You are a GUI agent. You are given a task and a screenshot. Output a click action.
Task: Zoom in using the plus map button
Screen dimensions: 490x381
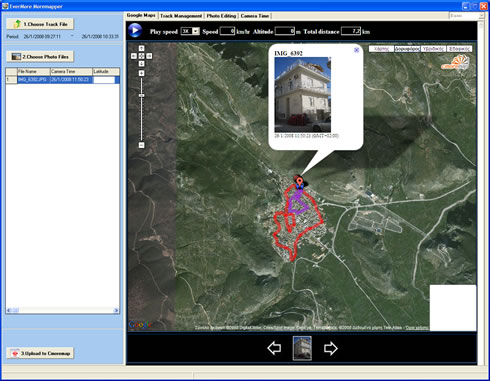coord(141,73)
